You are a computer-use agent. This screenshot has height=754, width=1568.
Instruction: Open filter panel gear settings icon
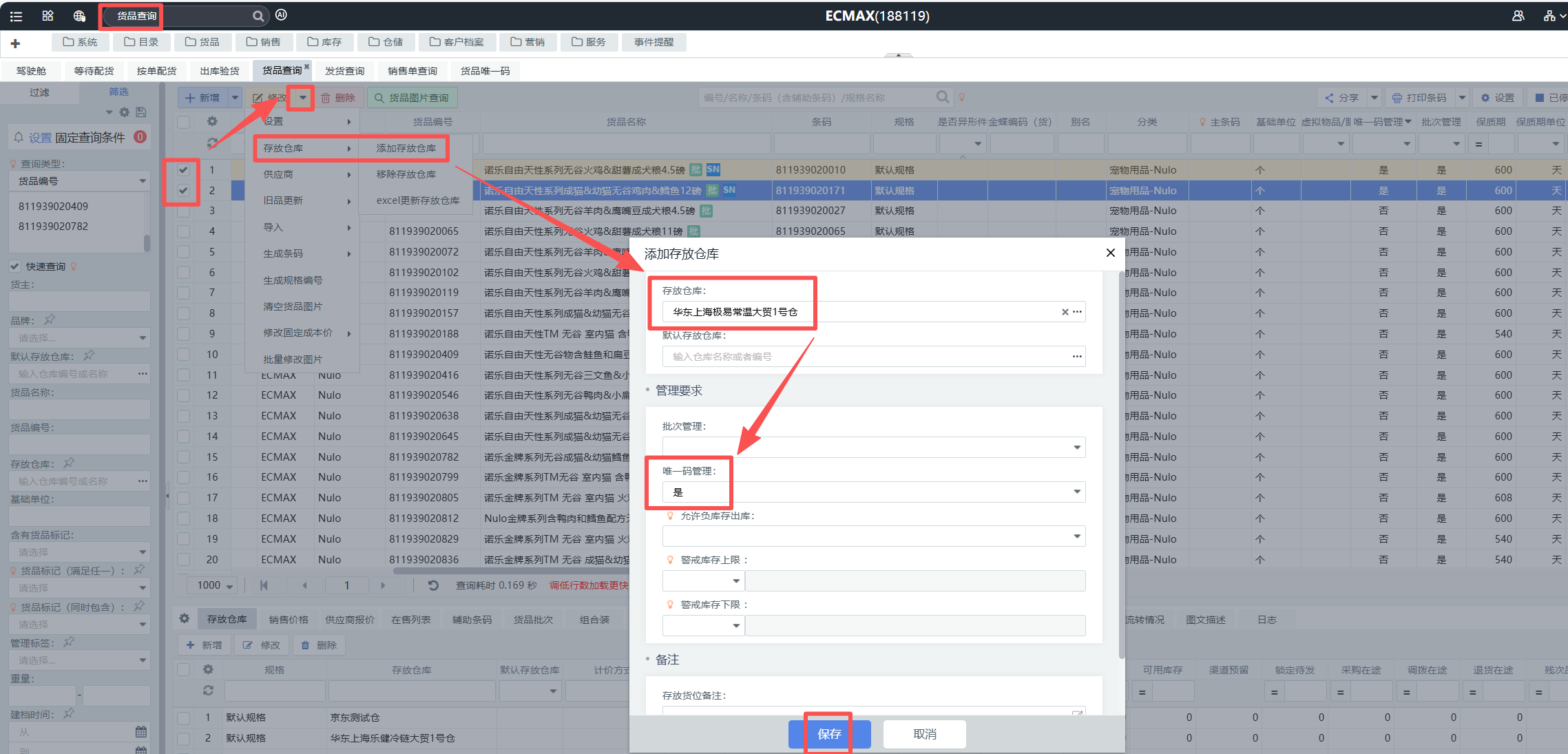124,112
